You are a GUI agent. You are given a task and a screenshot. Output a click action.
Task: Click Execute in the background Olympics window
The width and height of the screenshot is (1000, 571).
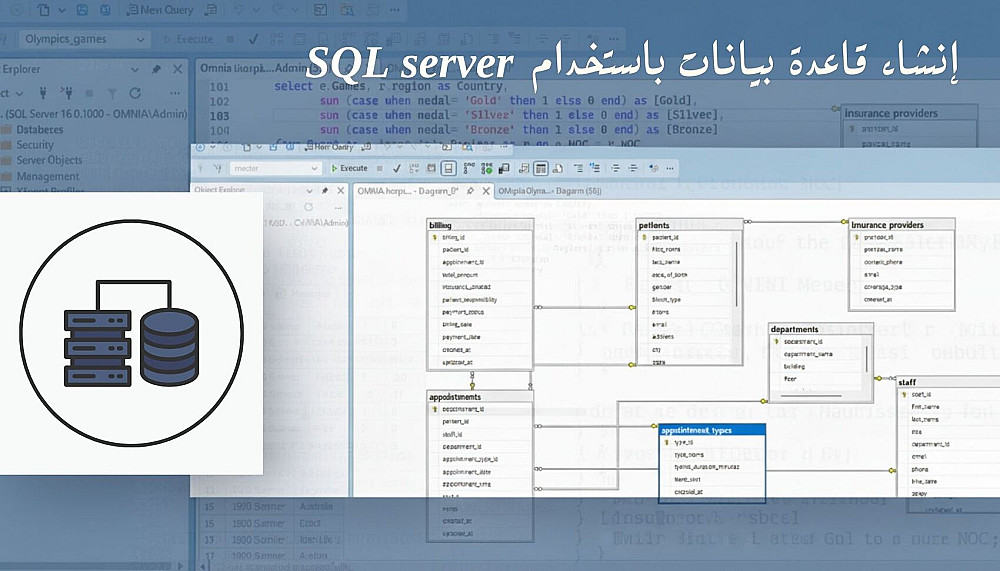pyautogui.click(x=188, y=40)
